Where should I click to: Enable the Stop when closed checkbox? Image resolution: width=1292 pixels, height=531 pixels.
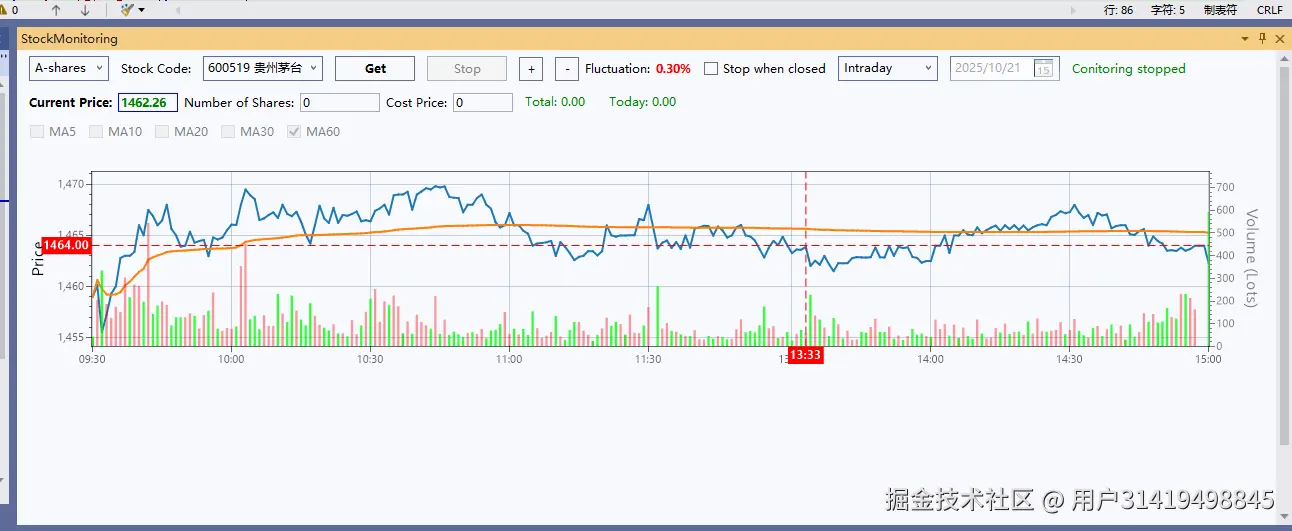pyautogui.click(x=711, y=69)
